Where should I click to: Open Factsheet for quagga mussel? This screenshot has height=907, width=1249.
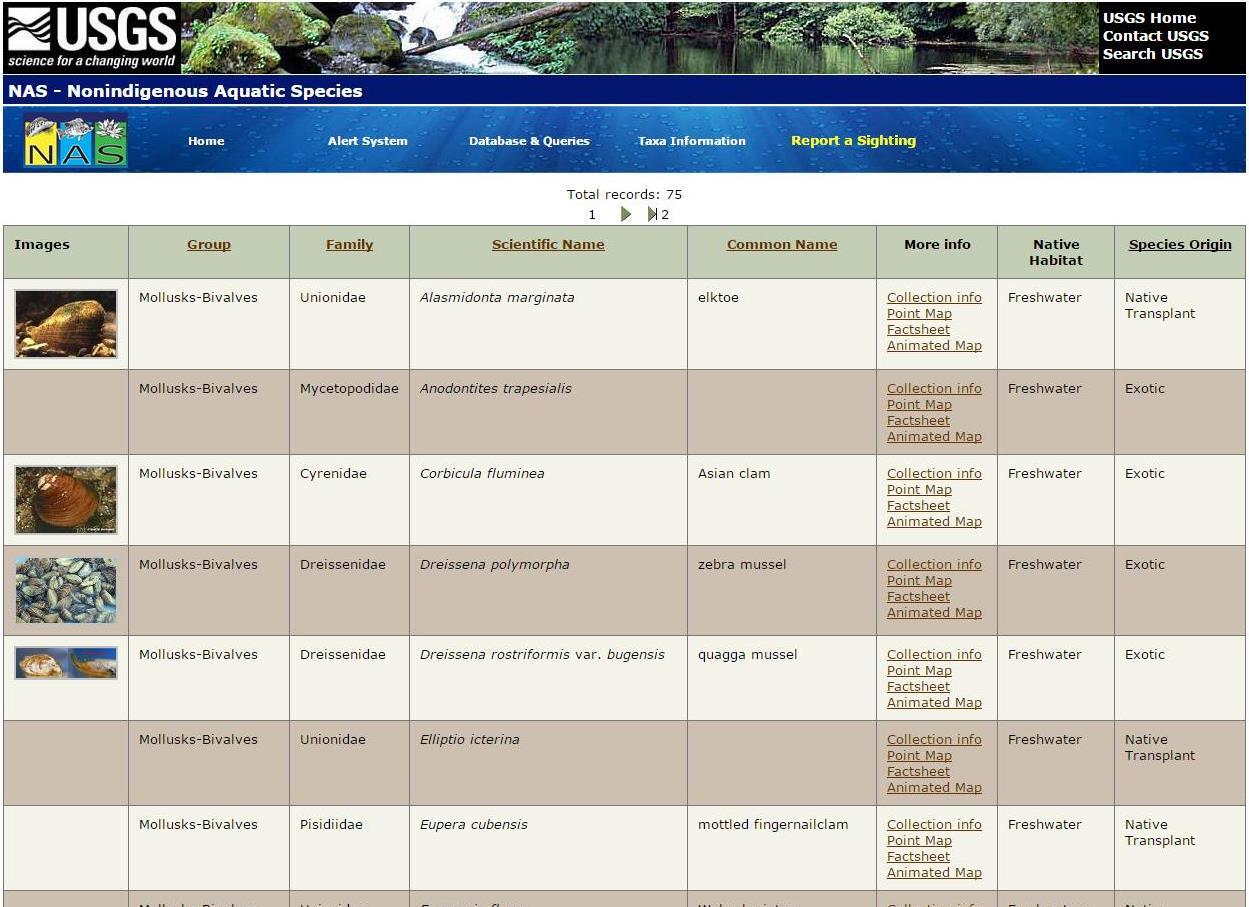918,686
